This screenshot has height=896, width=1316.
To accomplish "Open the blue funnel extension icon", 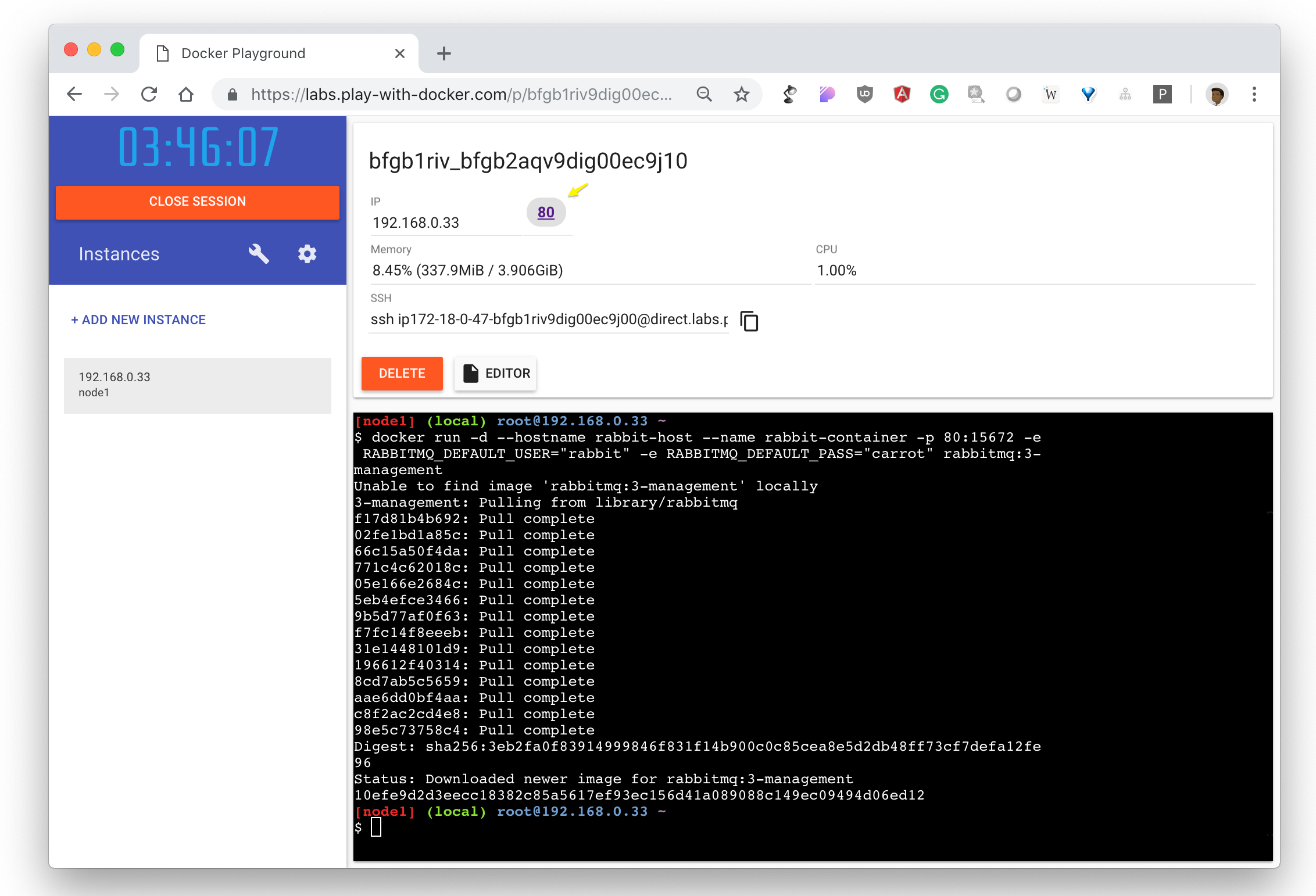I will [x=1088, y=94].
